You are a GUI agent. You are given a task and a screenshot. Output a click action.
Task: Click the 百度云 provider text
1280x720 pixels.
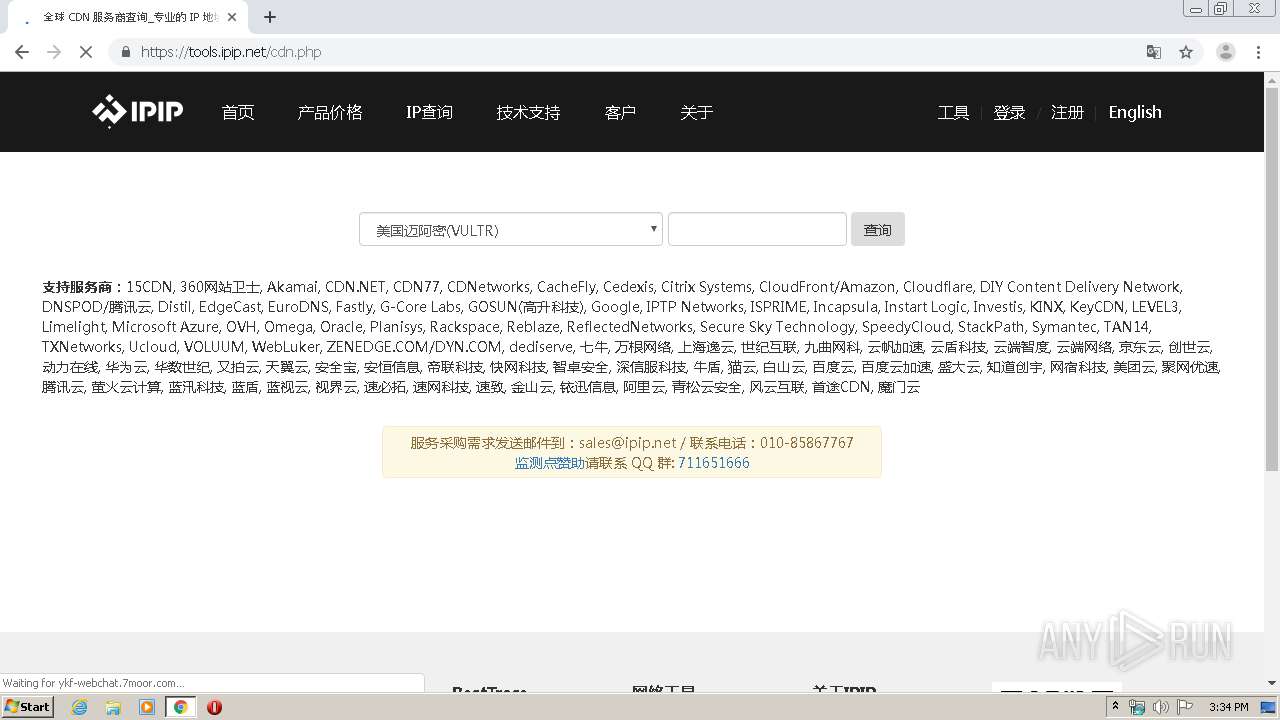[833, 367]
